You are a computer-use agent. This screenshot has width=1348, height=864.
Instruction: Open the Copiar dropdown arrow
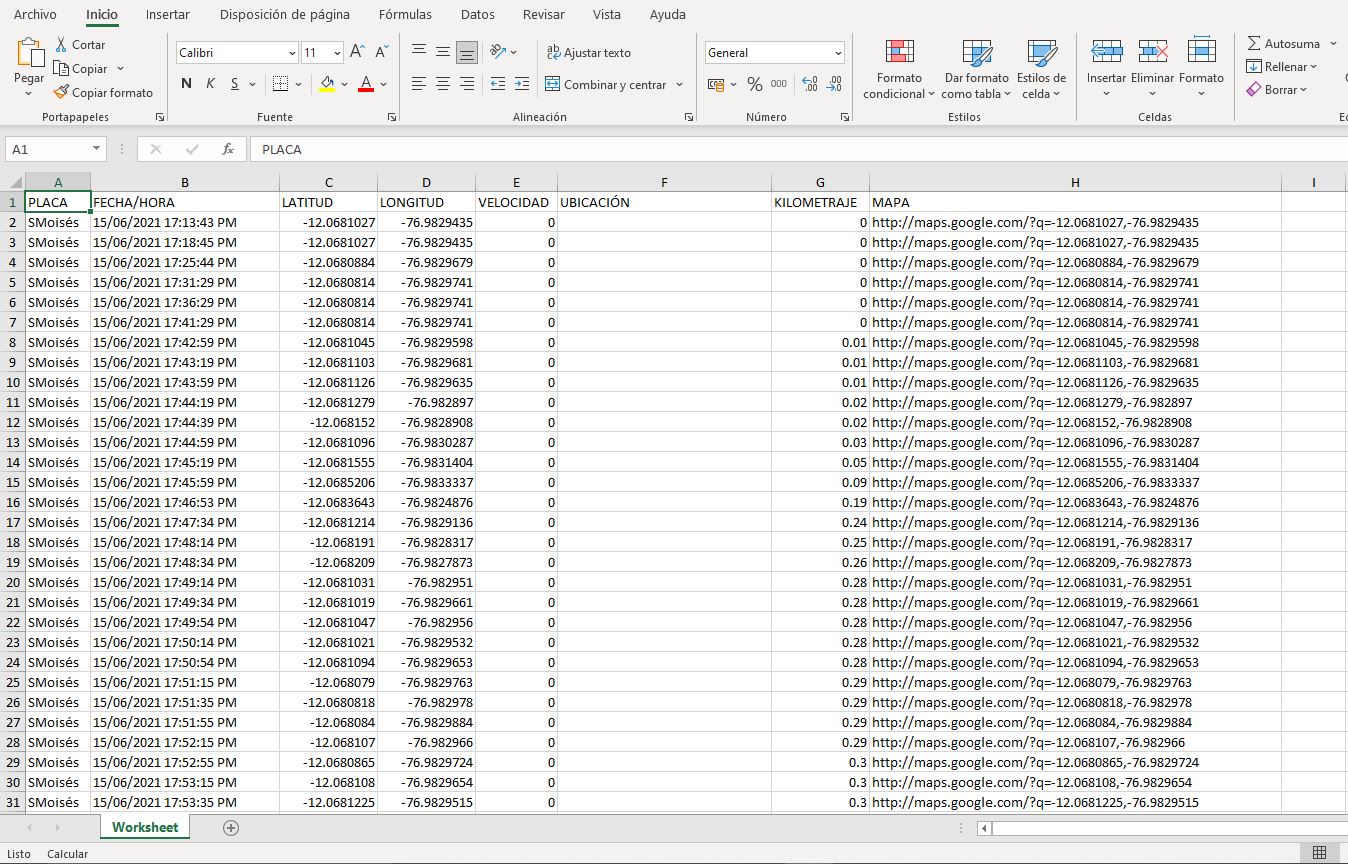(x=120, y=69)
